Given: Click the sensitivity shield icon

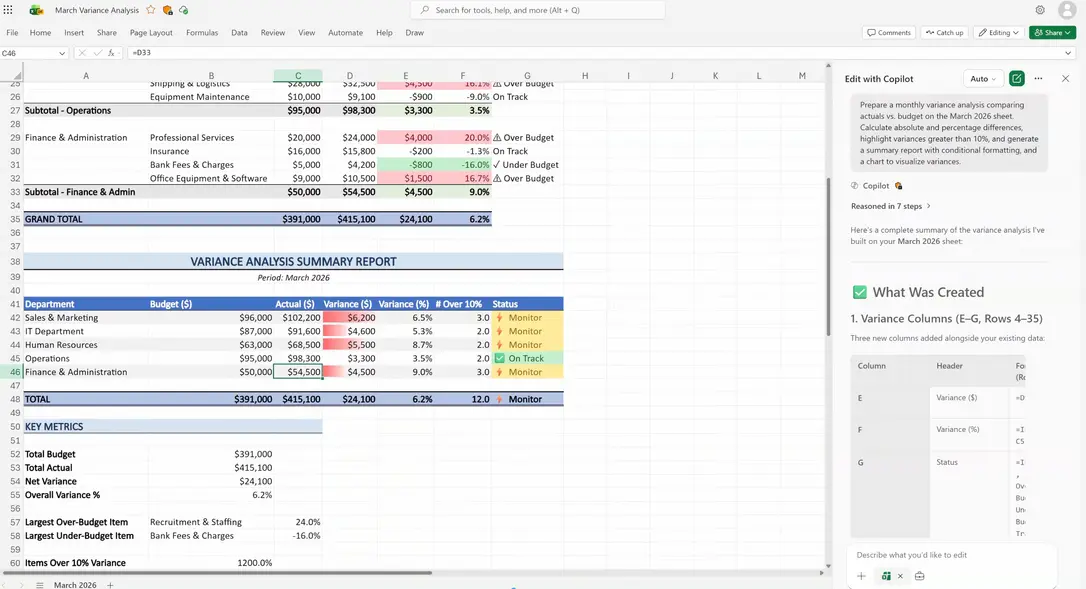Looking at the screenshot, I should coord(168,10).
